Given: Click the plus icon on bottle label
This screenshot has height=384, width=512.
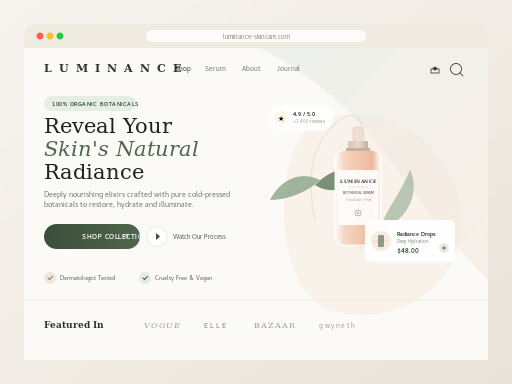Looking at the screenshot, I should (x=358, y=213).
